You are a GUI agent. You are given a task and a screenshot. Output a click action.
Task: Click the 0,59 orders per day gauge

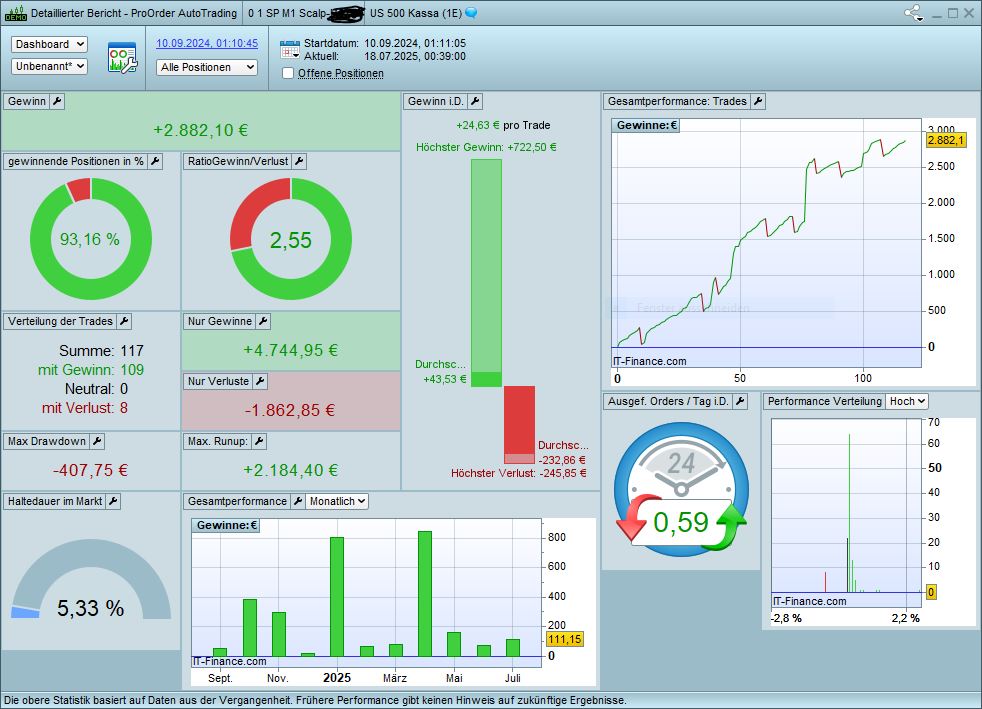coord(681,489)
